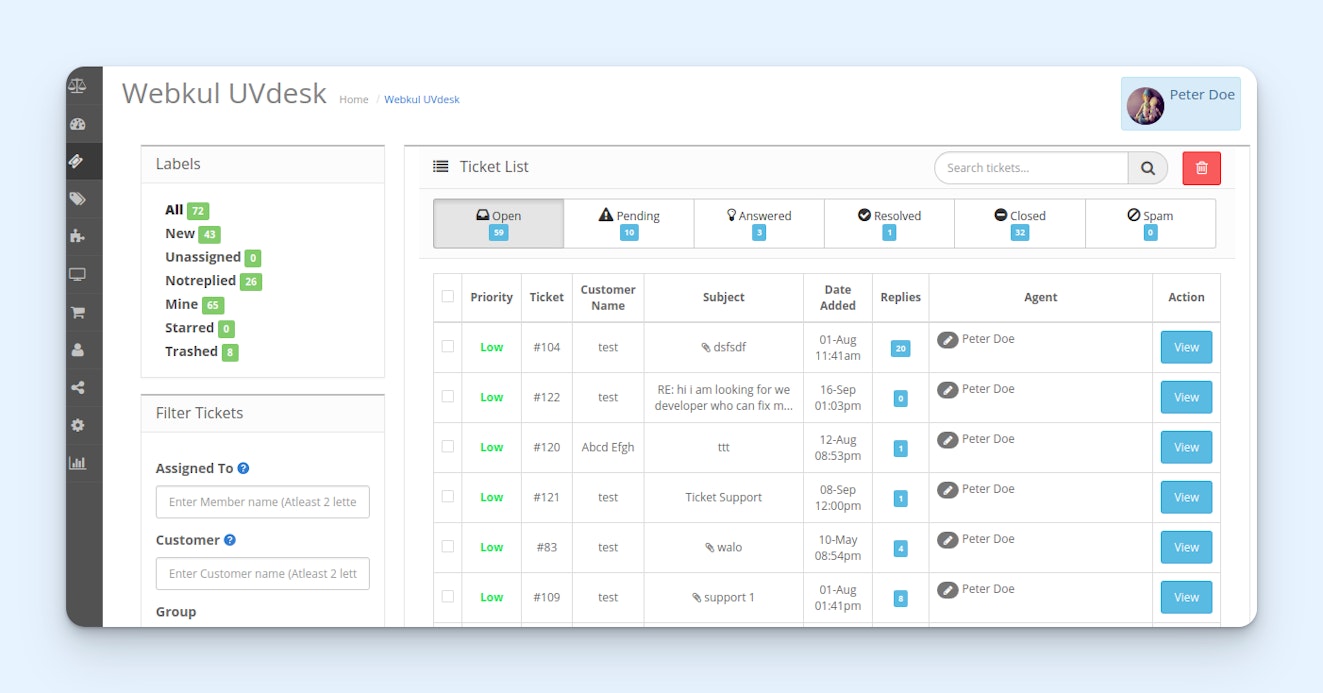1323x693 pixels.
Task: Select the All label filter
Action: point(186,210)
